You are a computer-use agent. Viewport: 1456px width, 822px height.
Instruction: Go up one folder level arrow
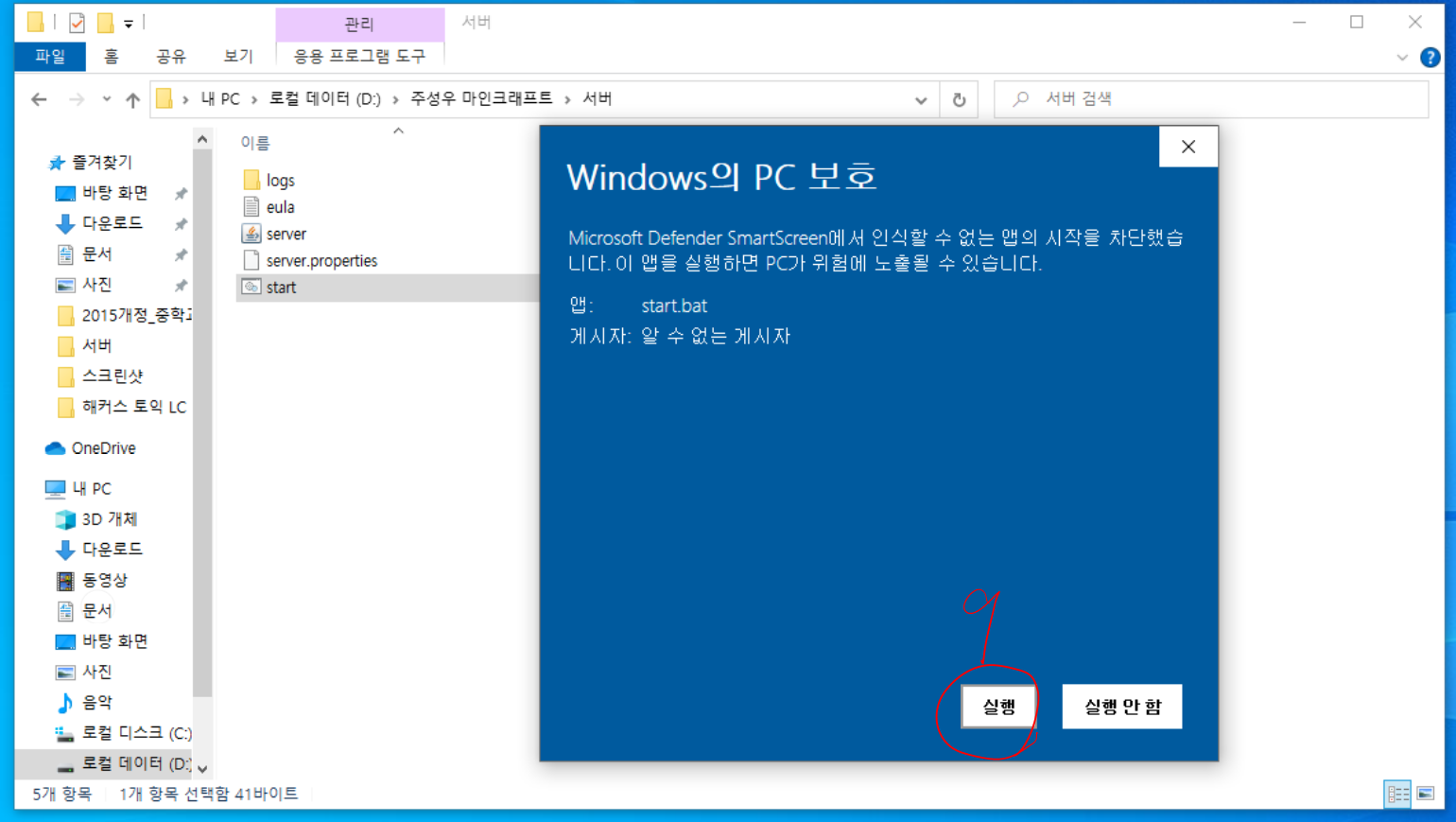[132, 99]
